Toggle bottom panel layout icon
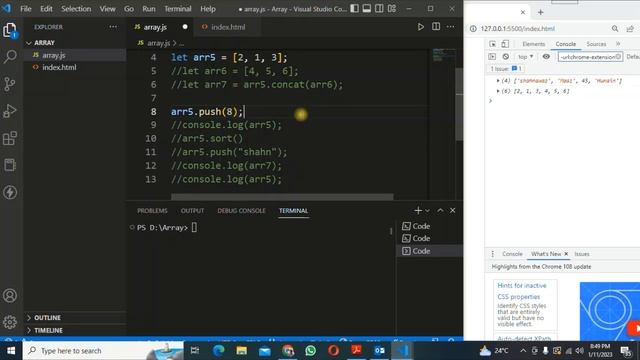640x360 pixels. [367, 9]
